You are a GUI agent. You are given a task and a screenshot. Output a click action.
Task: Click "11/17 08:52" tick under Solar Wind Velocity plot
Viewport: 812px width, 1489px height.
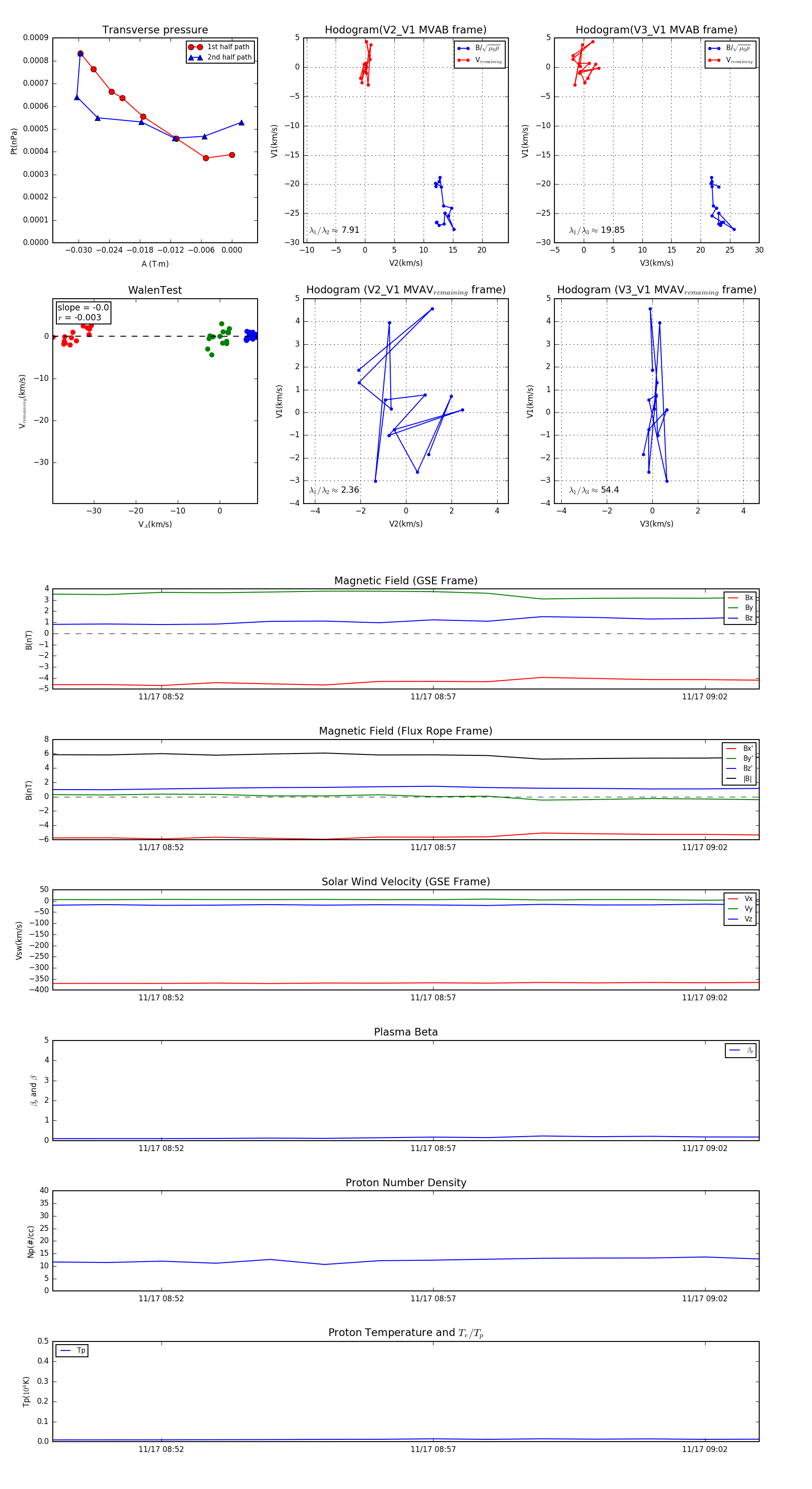161,998
